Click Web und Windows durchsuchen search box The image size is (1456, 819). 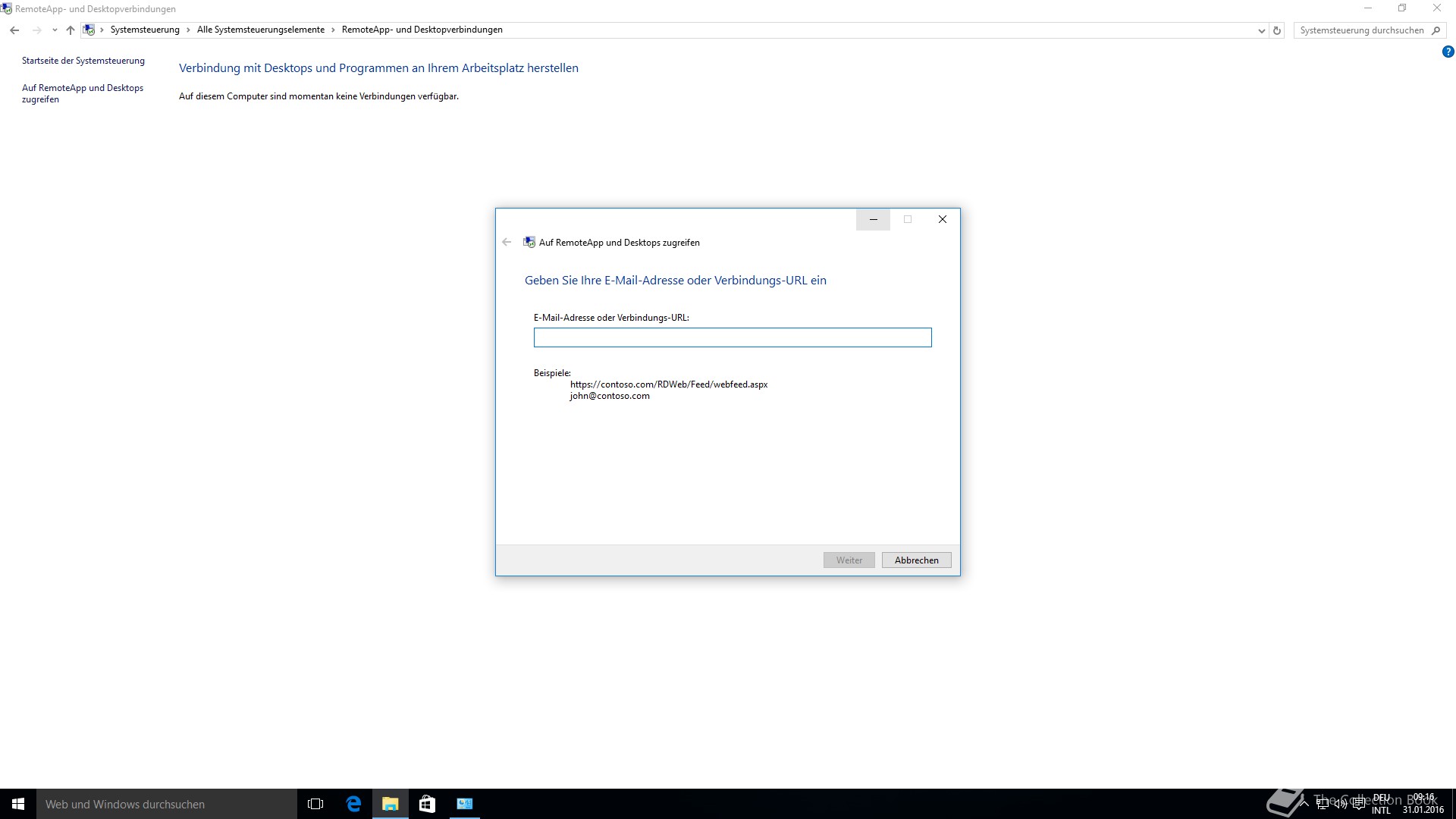(167, 804)
